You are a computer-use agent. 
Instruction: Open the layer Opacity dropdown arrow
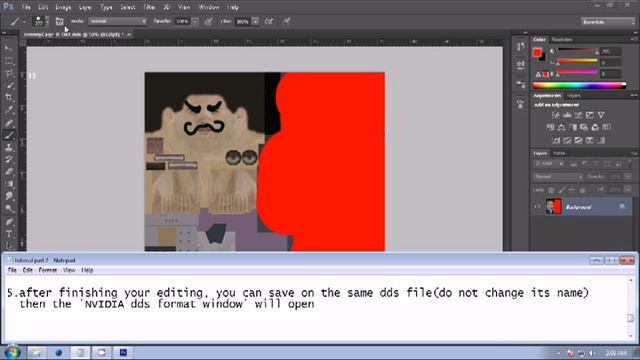[628, 177]
